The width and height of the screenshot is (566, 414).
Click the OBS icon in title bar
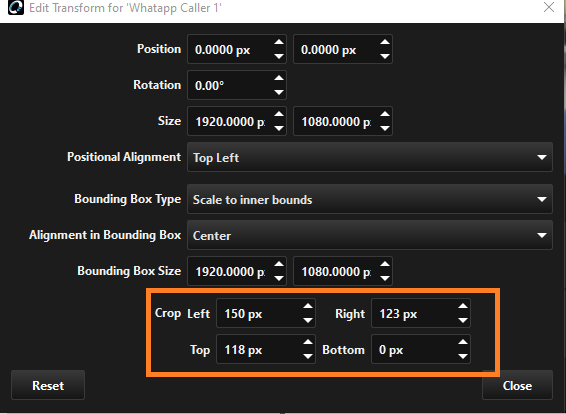16,8
